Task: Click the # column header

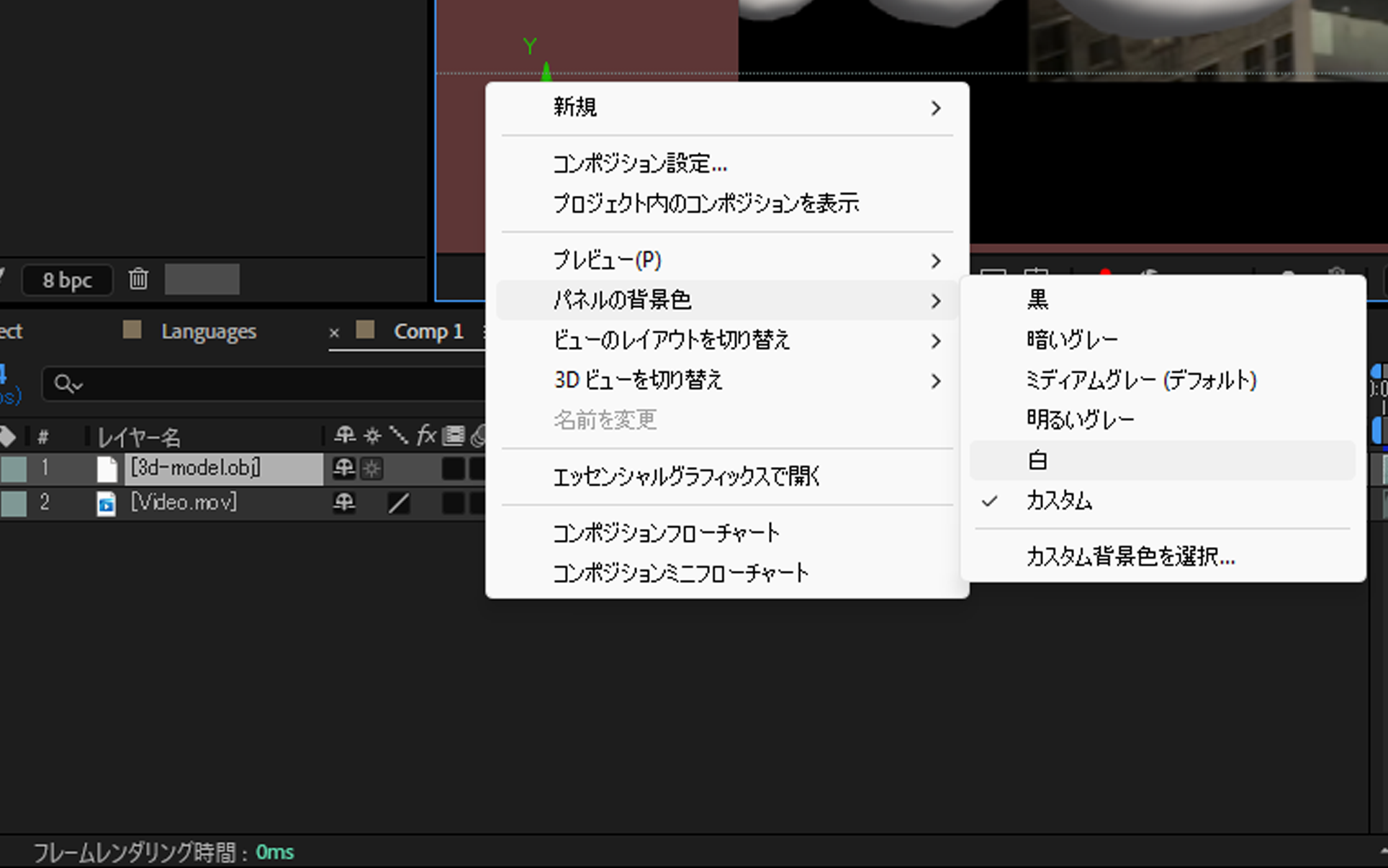Action: point(43,437)
